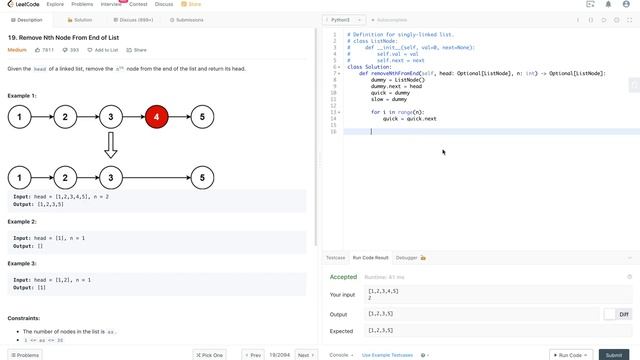Upvote the problem with thumbs-up icon
The image size is (640, 360).
click(x=38, y=50)
